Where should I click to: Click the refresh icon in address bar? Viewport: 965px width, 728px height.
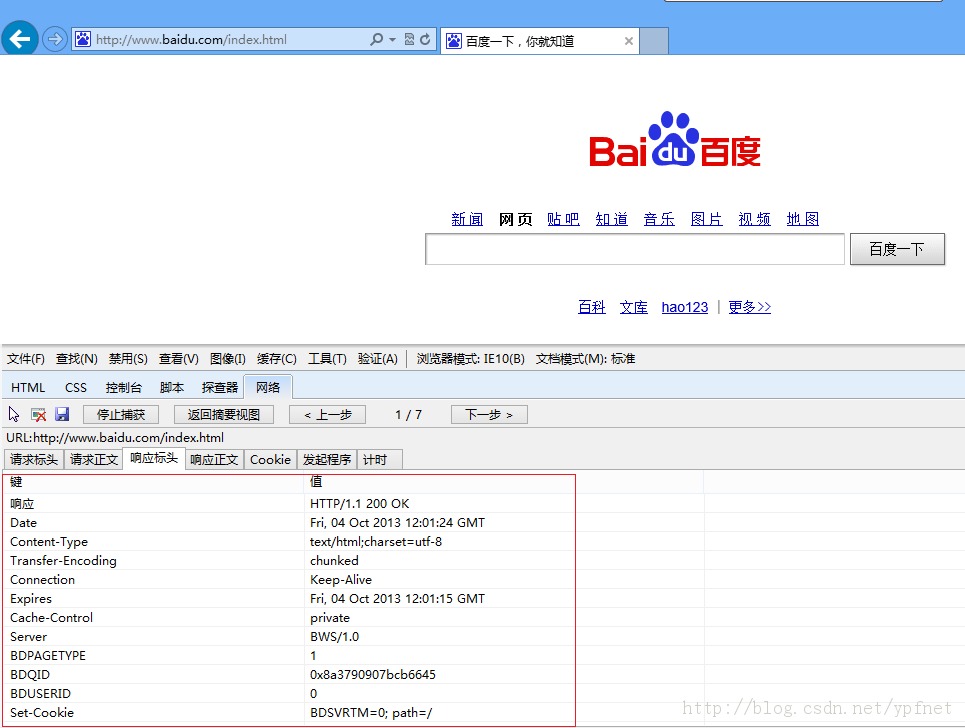point(425,39)
